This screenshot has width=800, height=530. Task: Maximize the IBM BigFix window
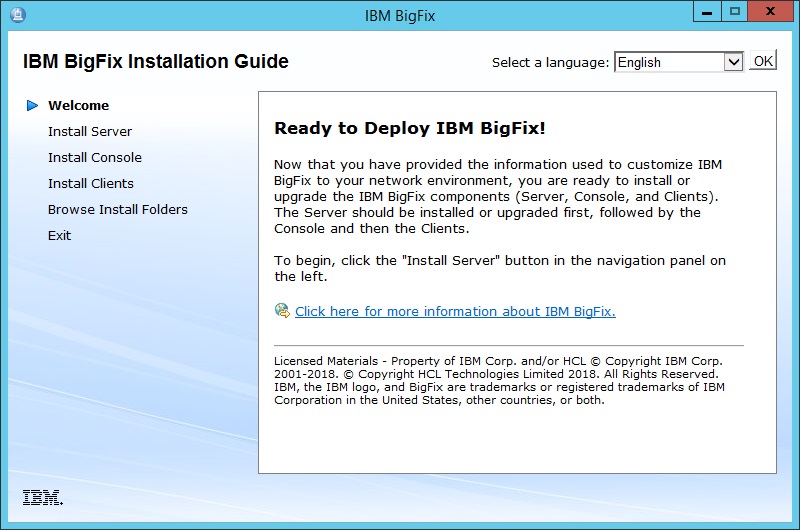(x=735, y=12)
